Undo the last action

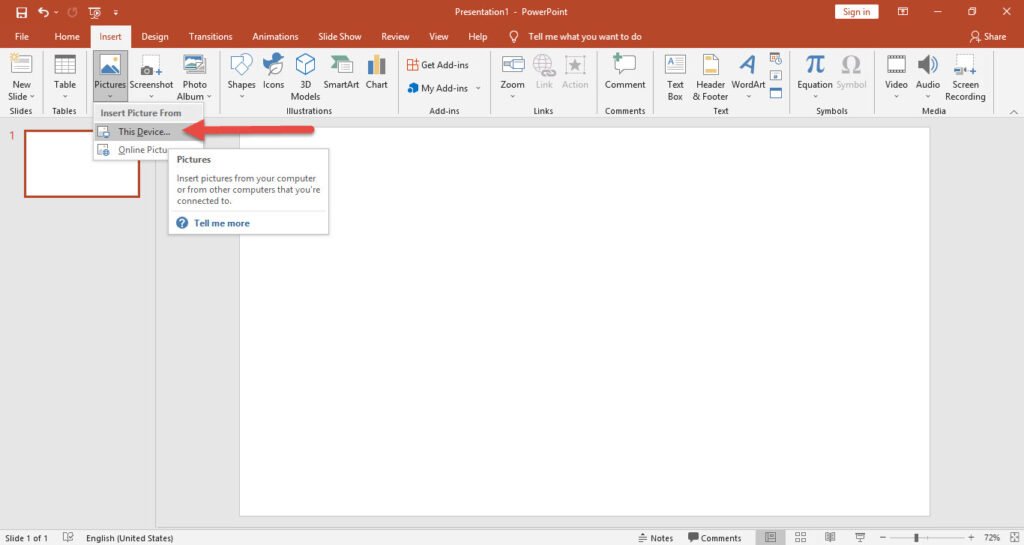tap(43, 12)
